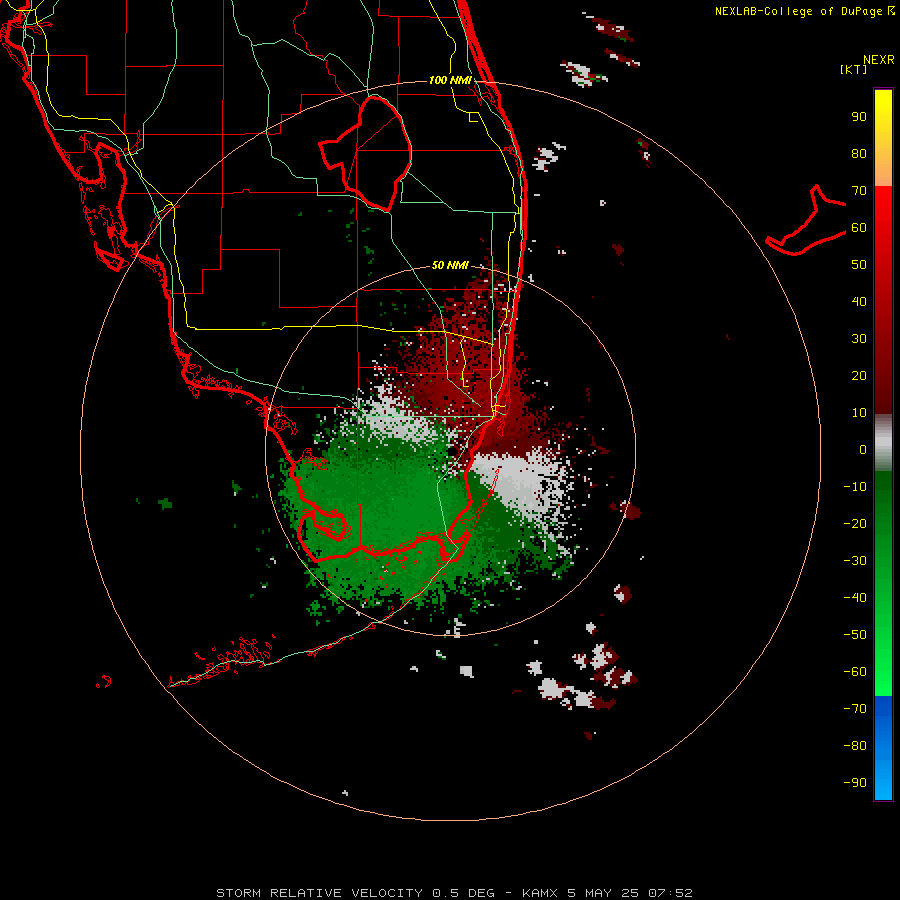Click the gray zero-velocity segment of the color bar
This screenshot has height=900, width=900.
pyautogui.click(x=883, y=443)
